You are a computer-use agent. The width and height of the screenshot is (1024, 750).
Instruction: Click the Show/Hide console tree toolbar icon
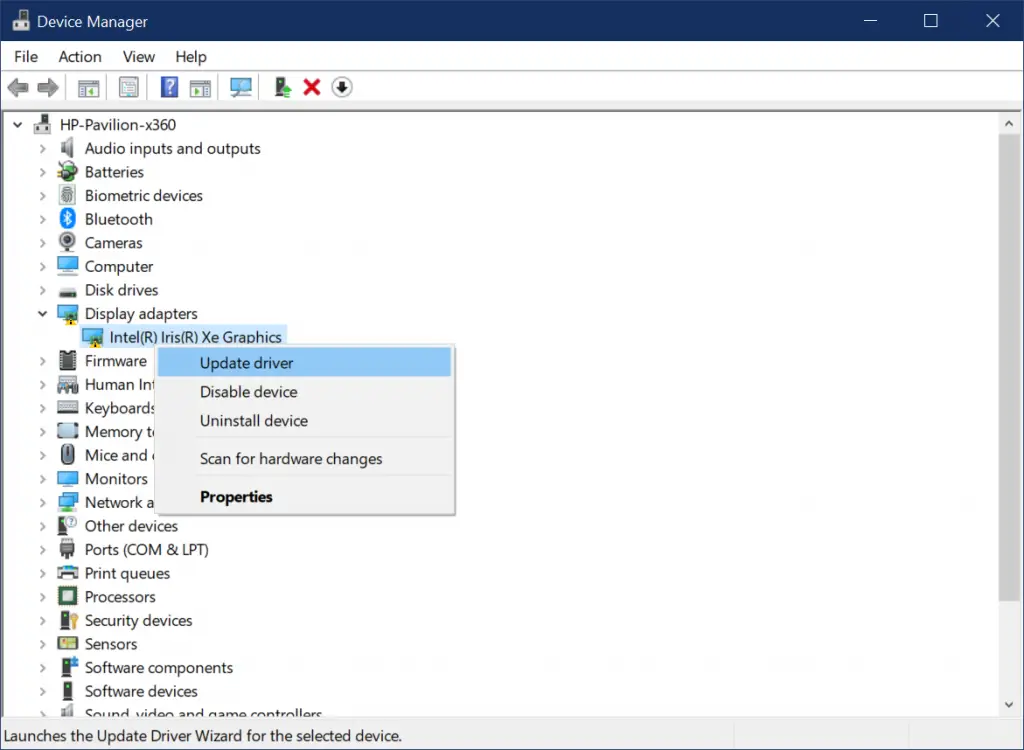tap(88, 87)
